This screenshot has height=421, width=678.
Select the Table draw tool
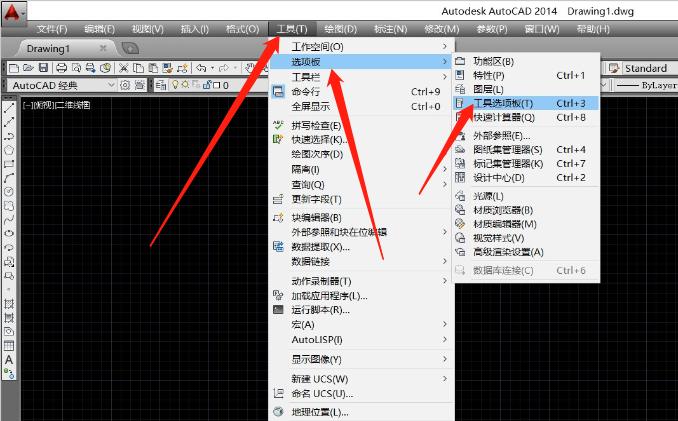click(9, 346)
